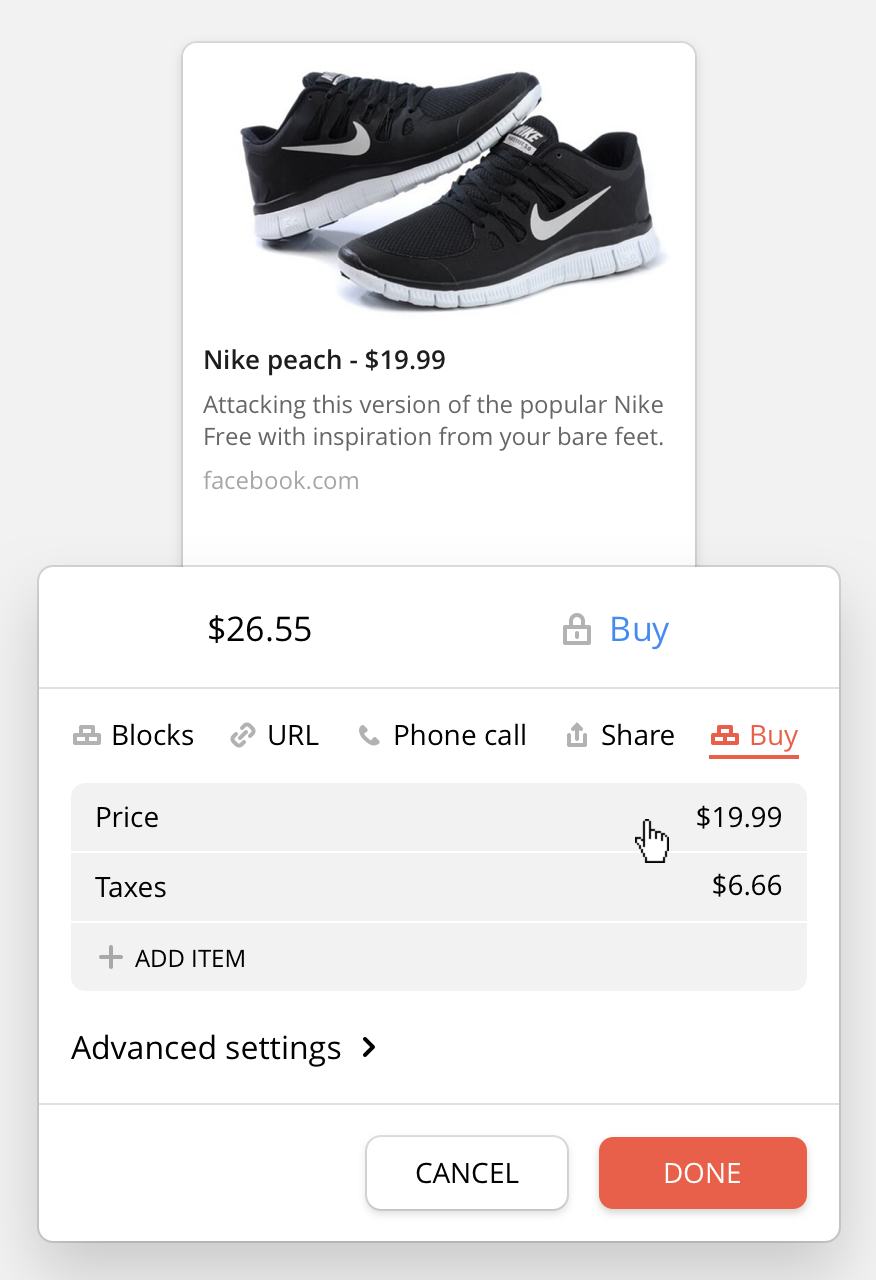Click the red Buy tab icon
Image resolution: width=876 pixels, height=1280 pixels.
[724, 737]
